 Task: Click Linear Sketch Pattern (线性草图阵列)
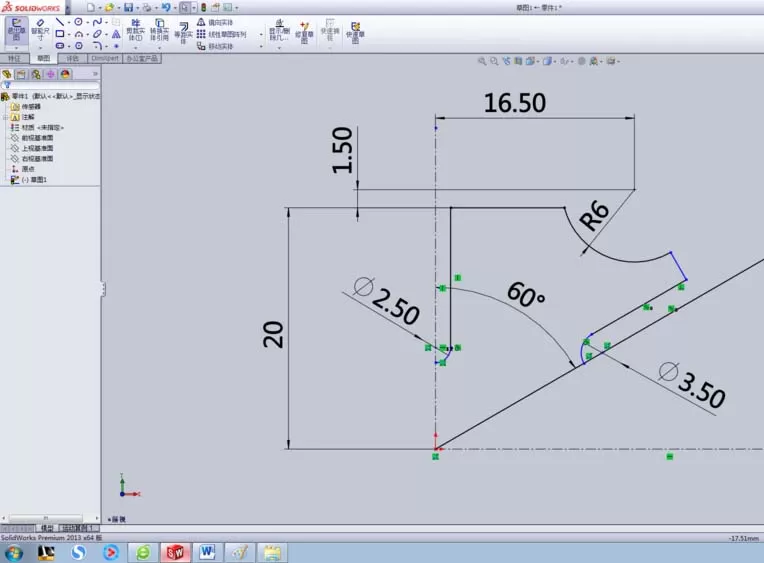tap(222, 34)
